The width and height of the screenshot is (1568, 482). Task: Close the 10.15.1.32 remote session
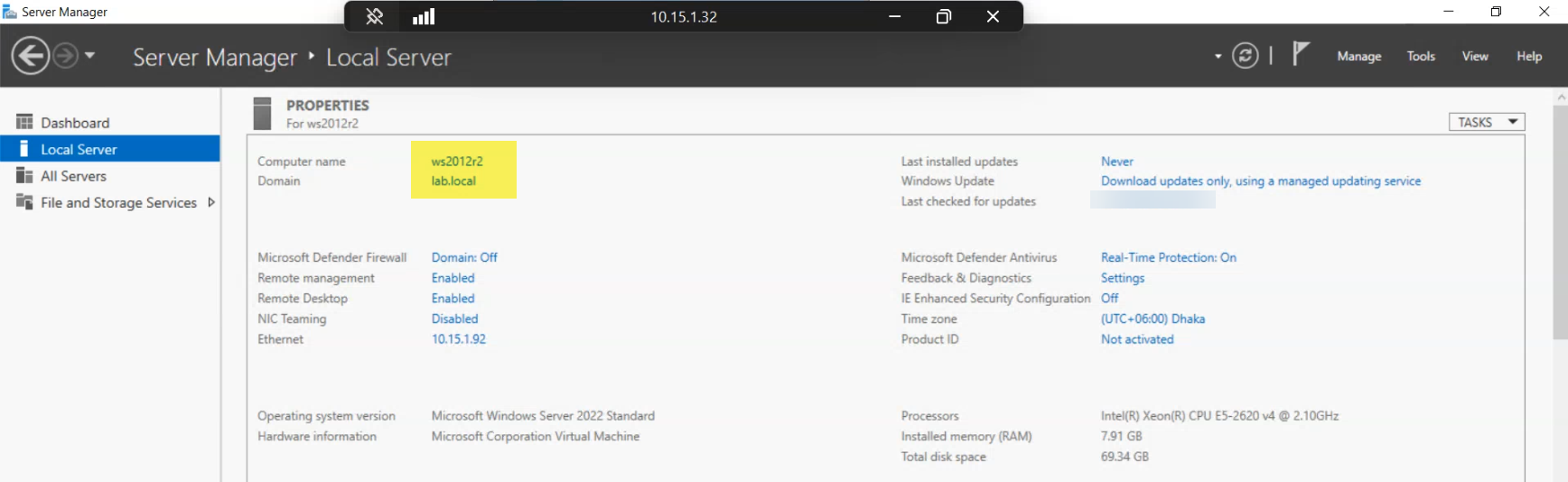(x=993, y=16)
